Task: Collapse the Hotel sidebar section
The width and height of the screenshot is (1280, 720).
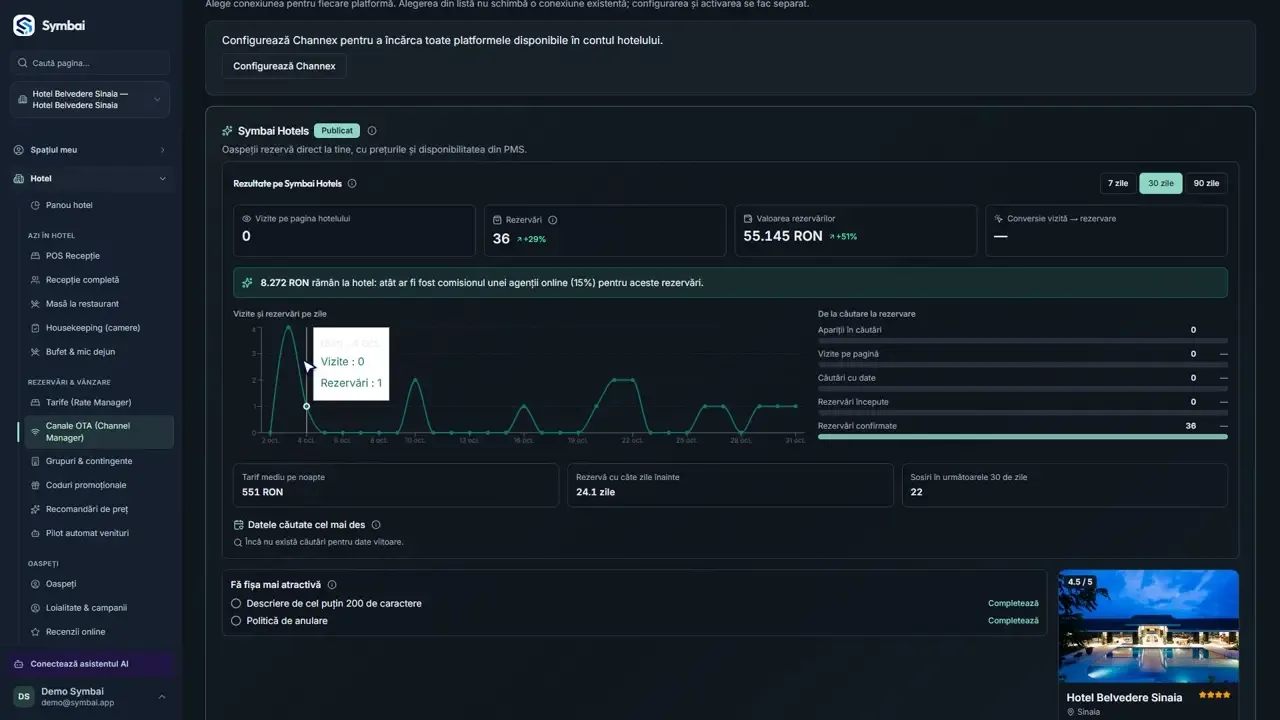Action: (90, 179)
